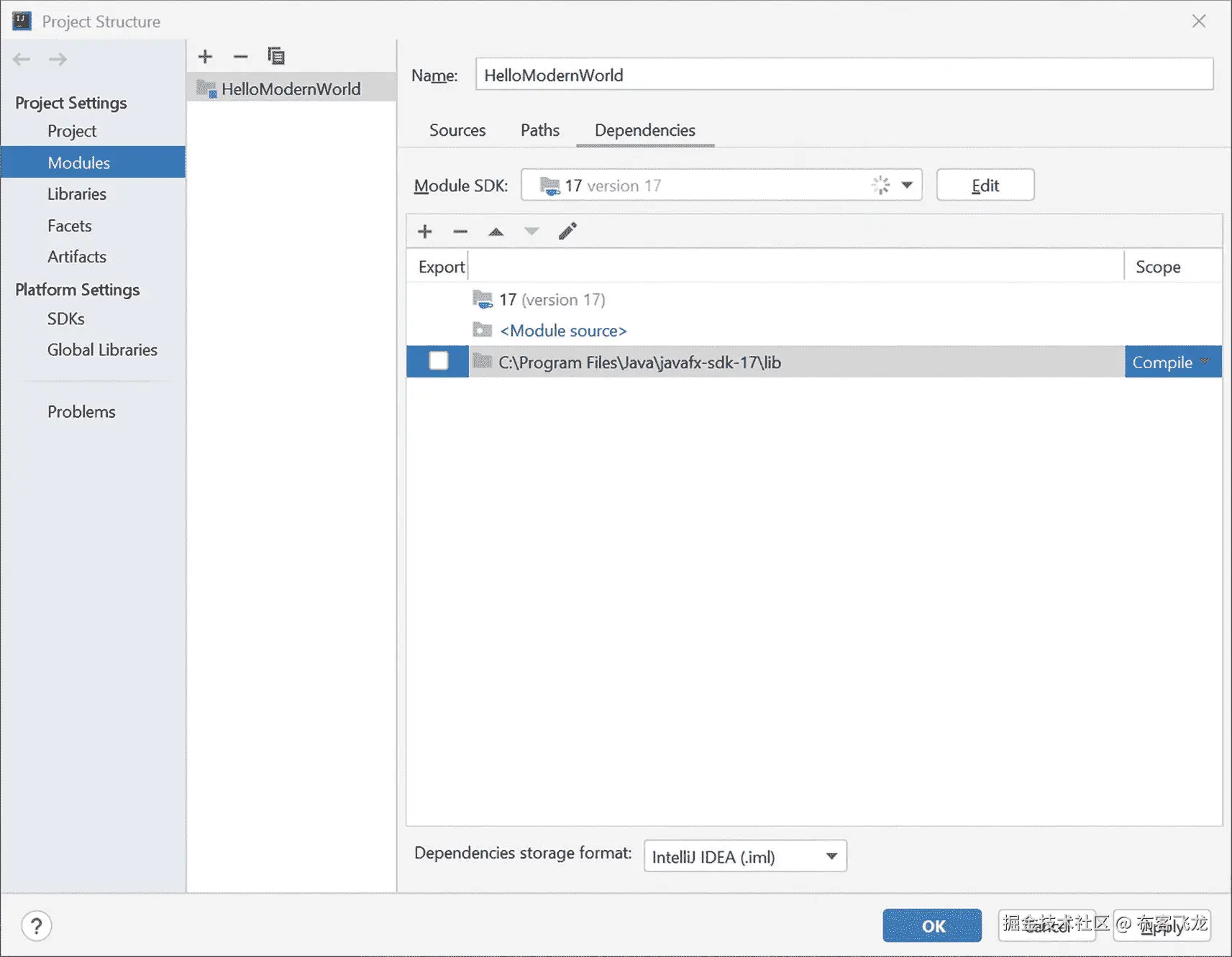Screen dimensions: 1232x957
Task: Click the module Name input field
Action: [844, 75]
